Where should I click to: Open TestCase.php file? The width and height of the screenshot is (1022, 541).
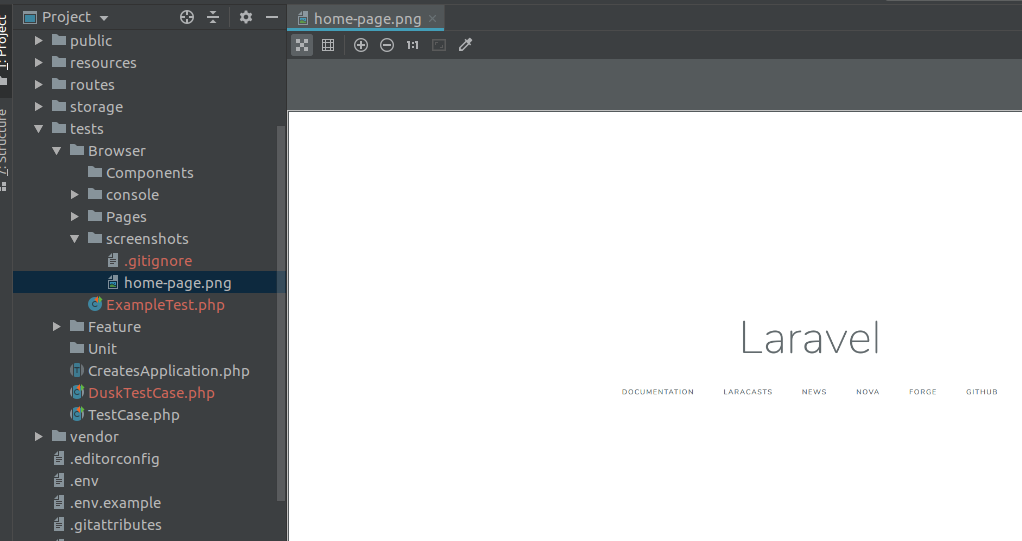click(134, 415)
